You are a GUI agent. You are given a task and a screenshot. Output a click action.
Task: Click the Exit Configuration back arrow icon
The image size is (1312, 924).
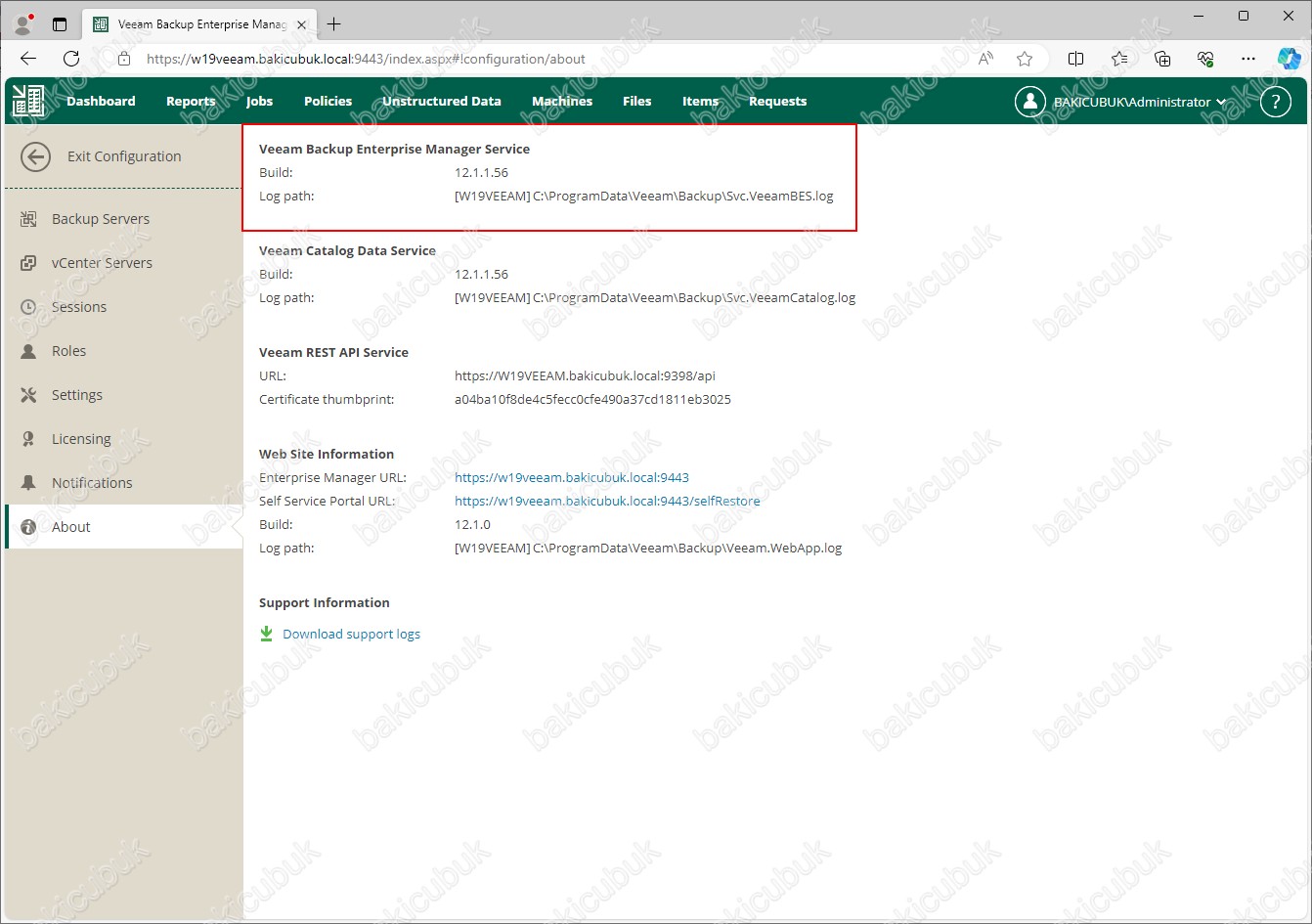click(36, 156)
